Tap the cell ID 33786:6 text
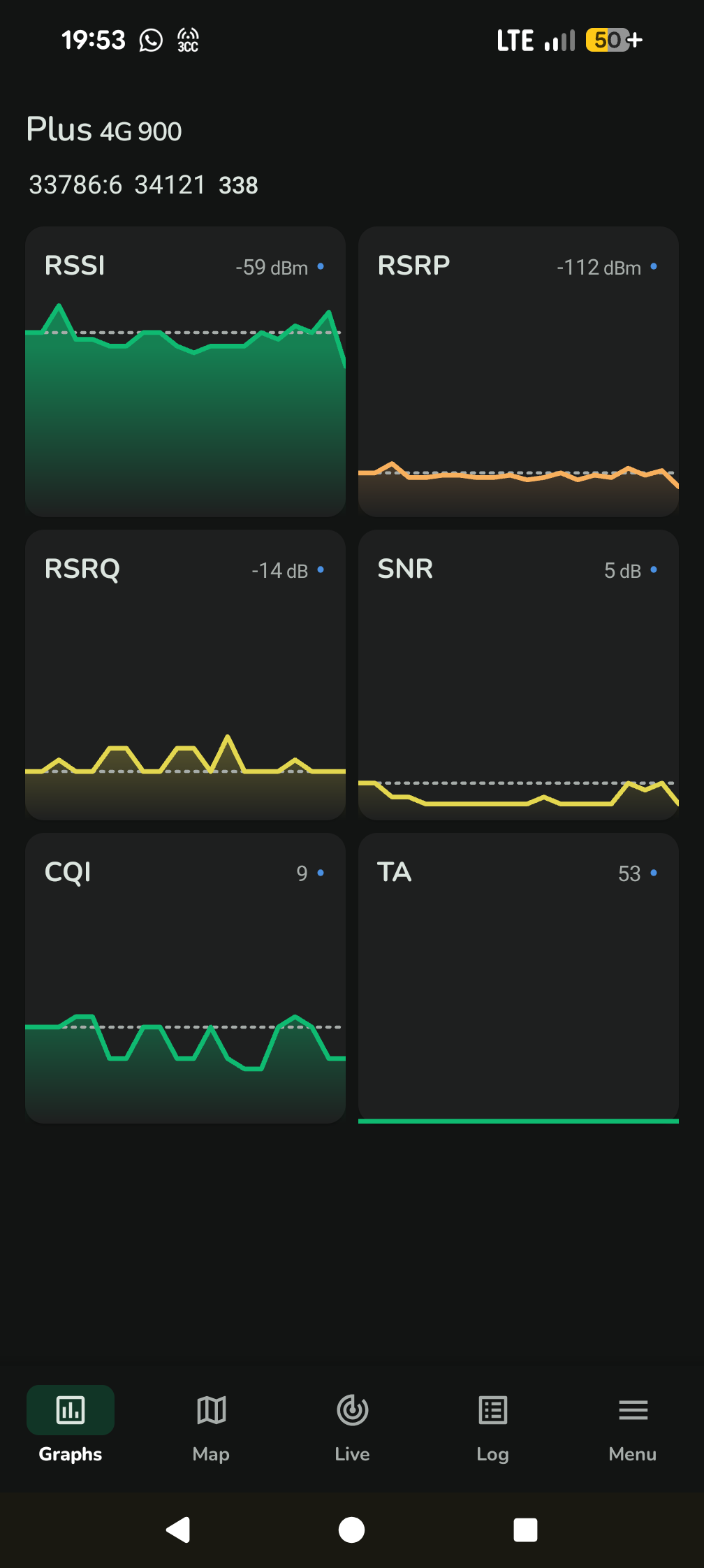Screen dimensions: 704x1568 pos(75,185)
